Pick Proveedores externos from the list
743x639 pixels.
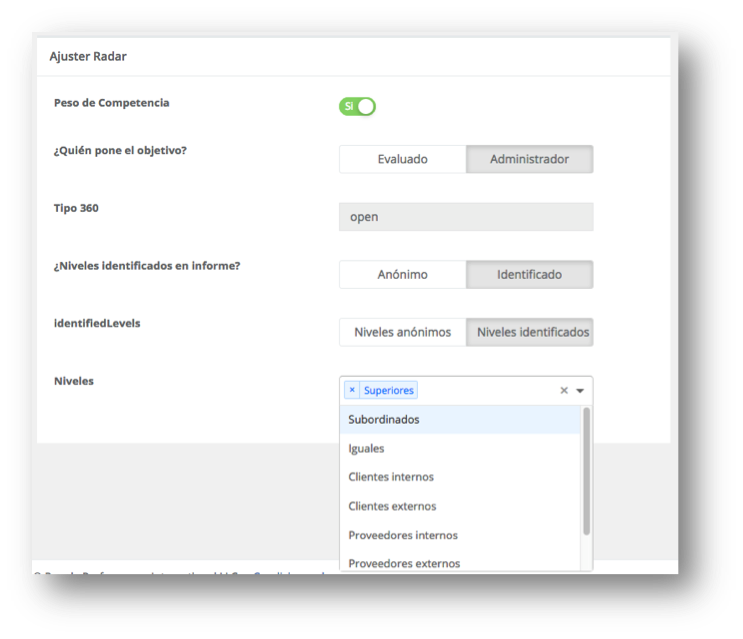(460, 562)
